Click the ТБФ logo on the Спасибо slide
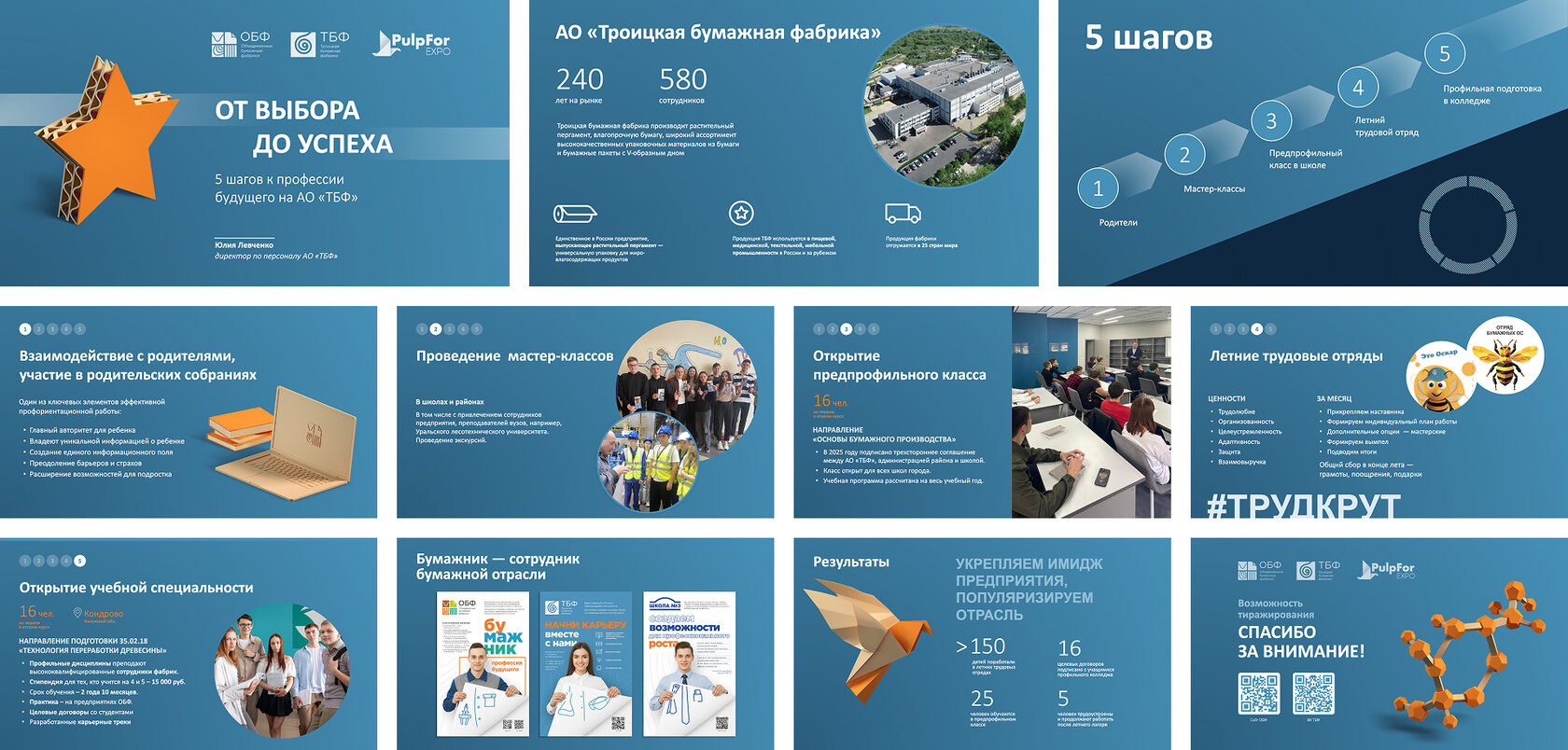 1318,570
